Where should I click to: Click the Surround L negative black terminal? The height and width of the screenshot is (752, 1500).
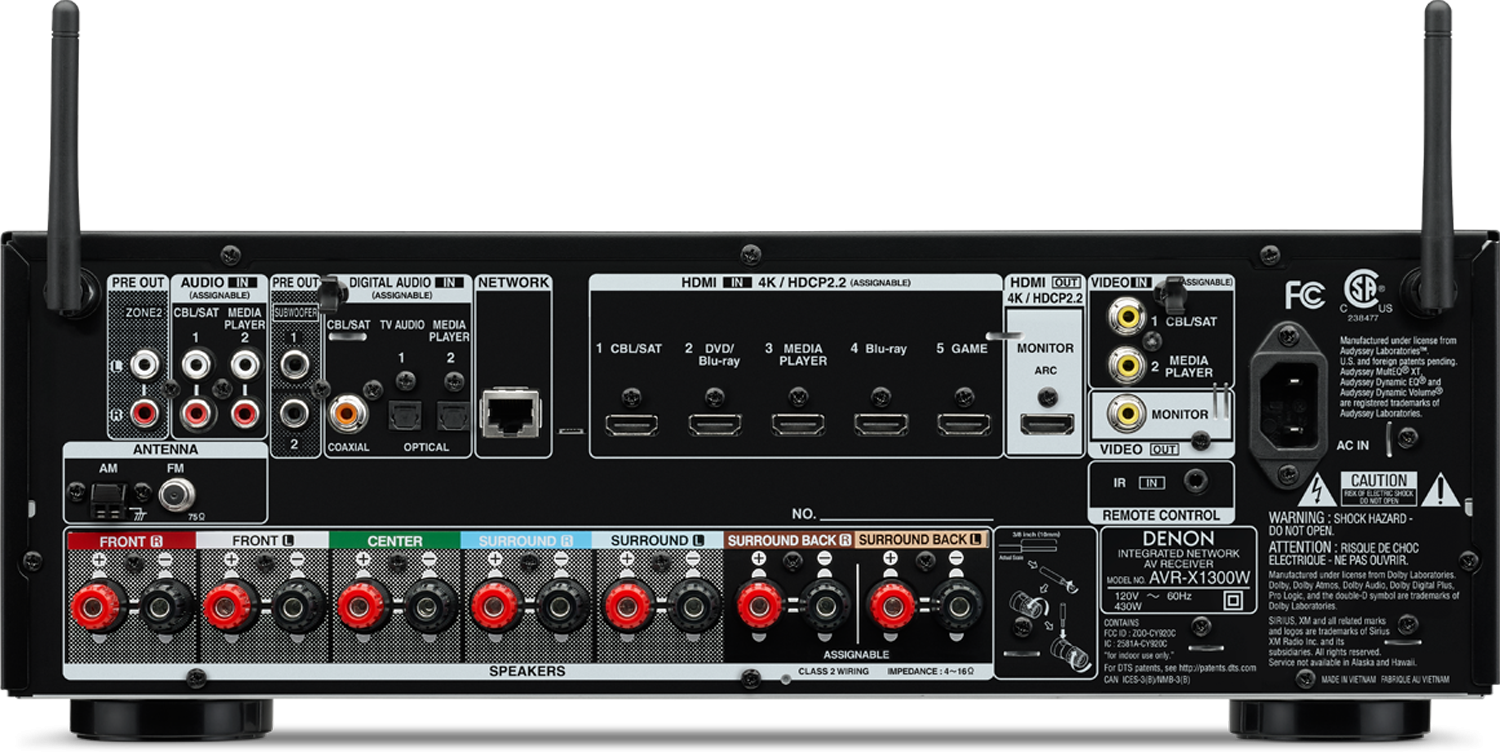(694, 605)
